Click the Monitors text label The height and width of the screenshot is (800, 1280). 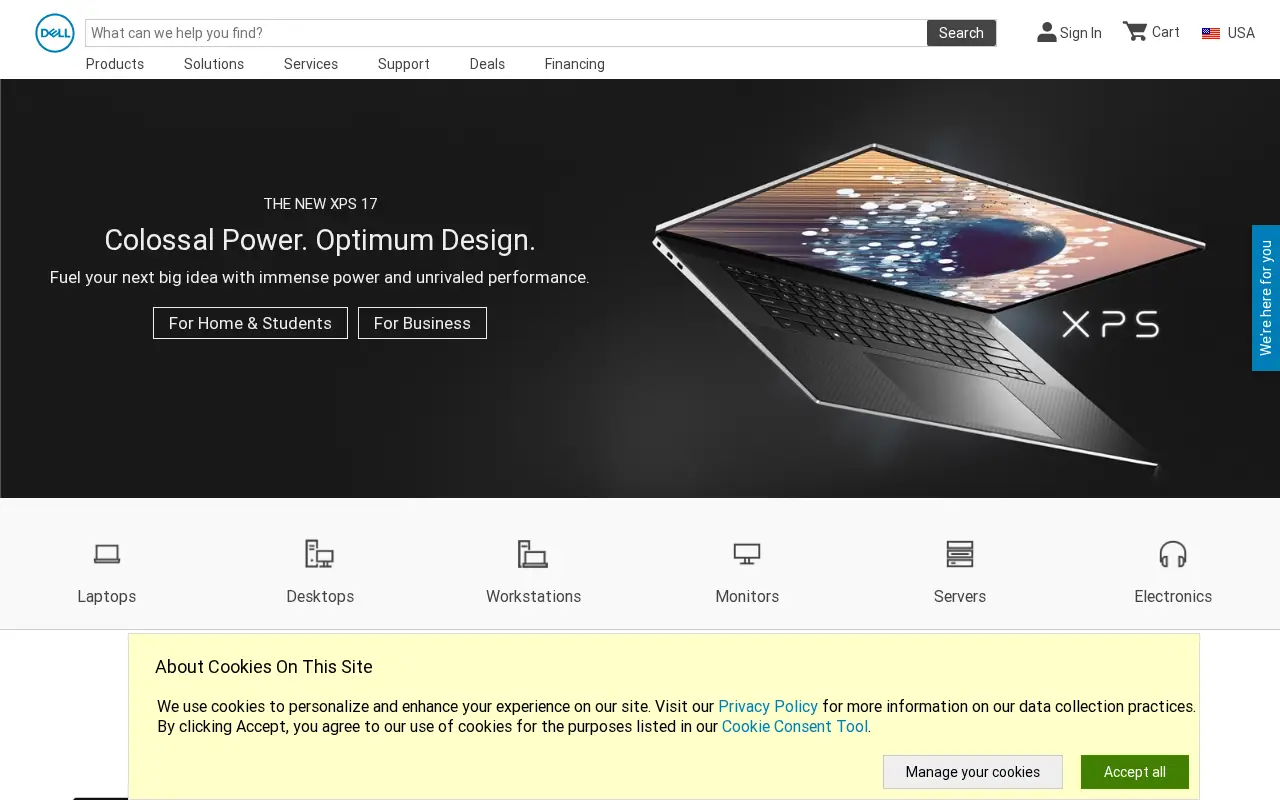[x=747, y=596]
